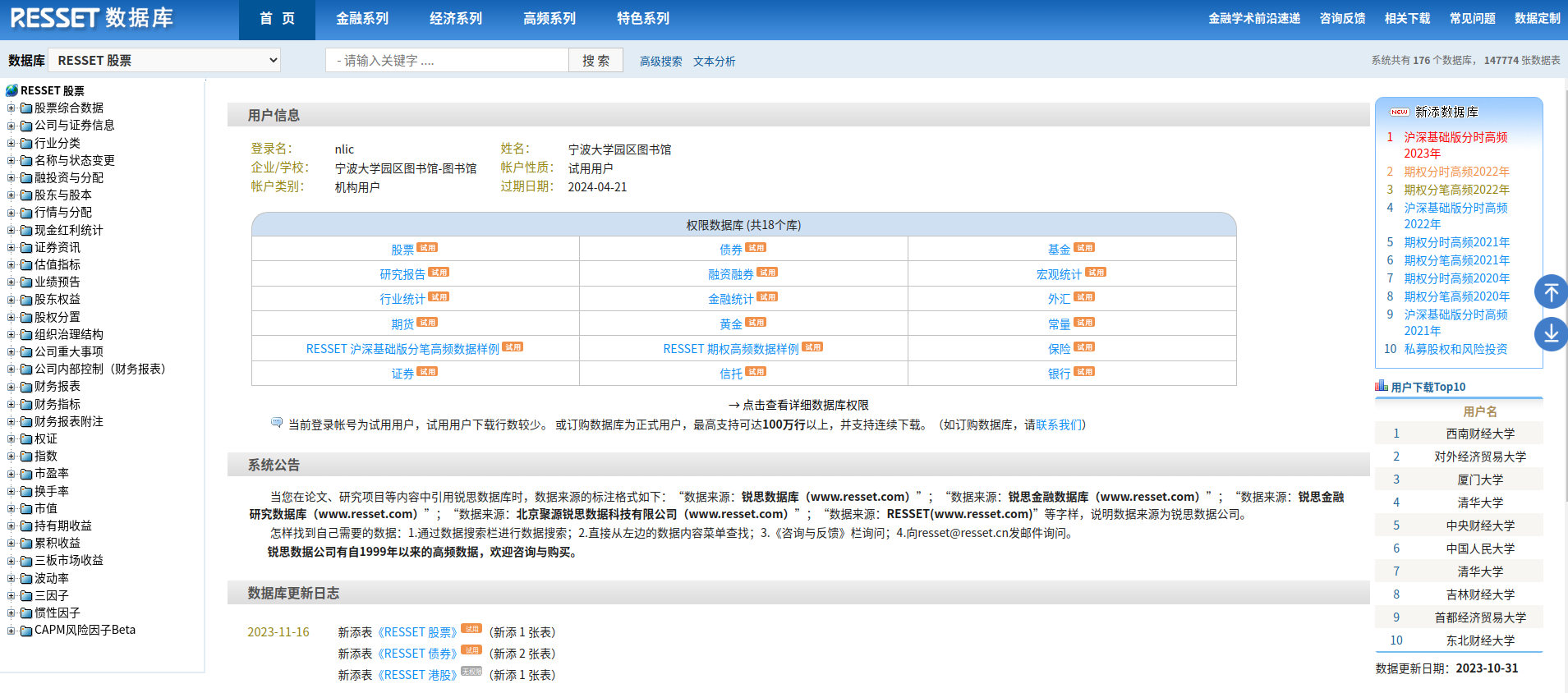The image size is (1568, 693).
Task: Open the 文本分析 link
Action: (x=715, y=62)
